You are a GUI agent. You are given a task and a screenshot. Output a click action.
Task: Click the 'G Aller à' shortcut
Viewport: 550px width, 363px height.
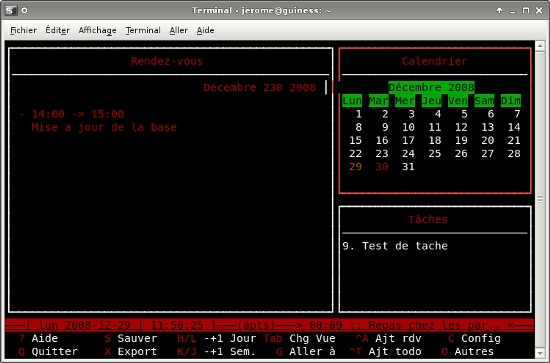coord(306,351)
